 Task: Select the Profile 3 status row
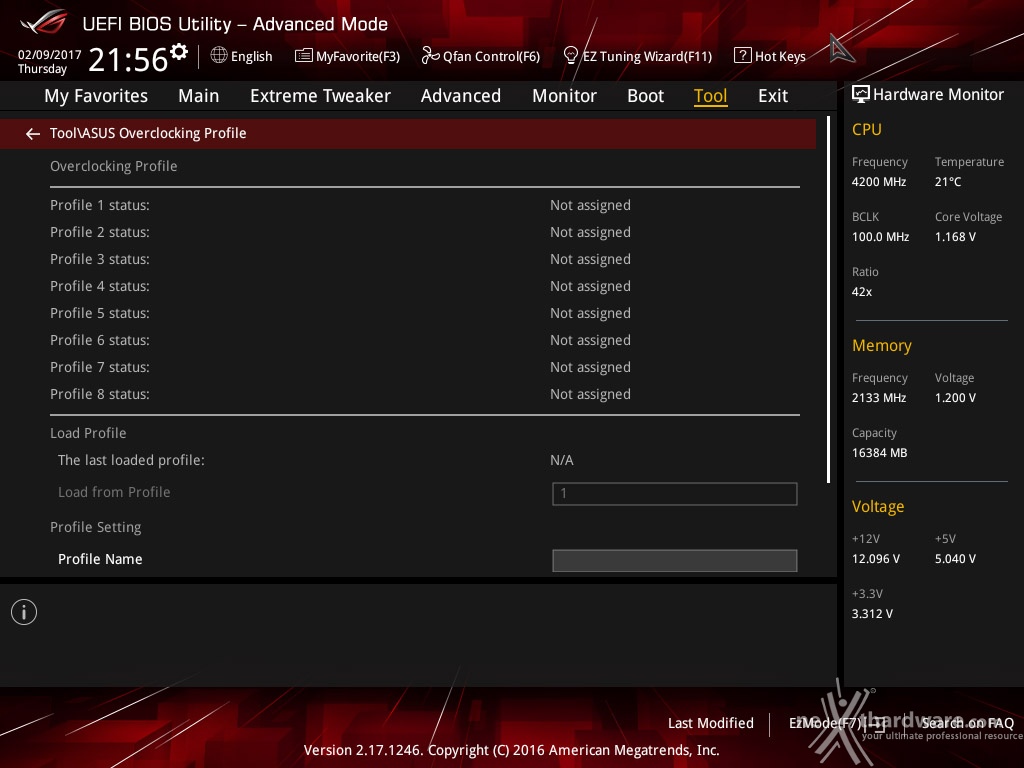(424, 259)
